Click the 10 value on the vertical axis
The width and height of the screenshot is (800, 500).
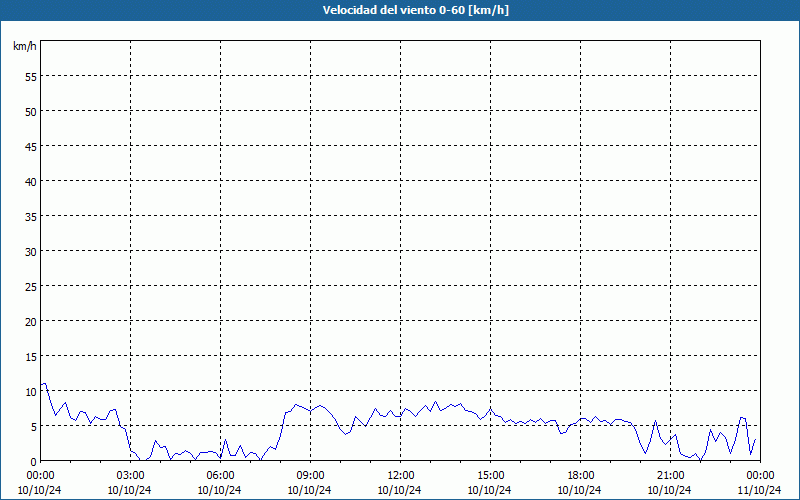[x=31, y=391]
